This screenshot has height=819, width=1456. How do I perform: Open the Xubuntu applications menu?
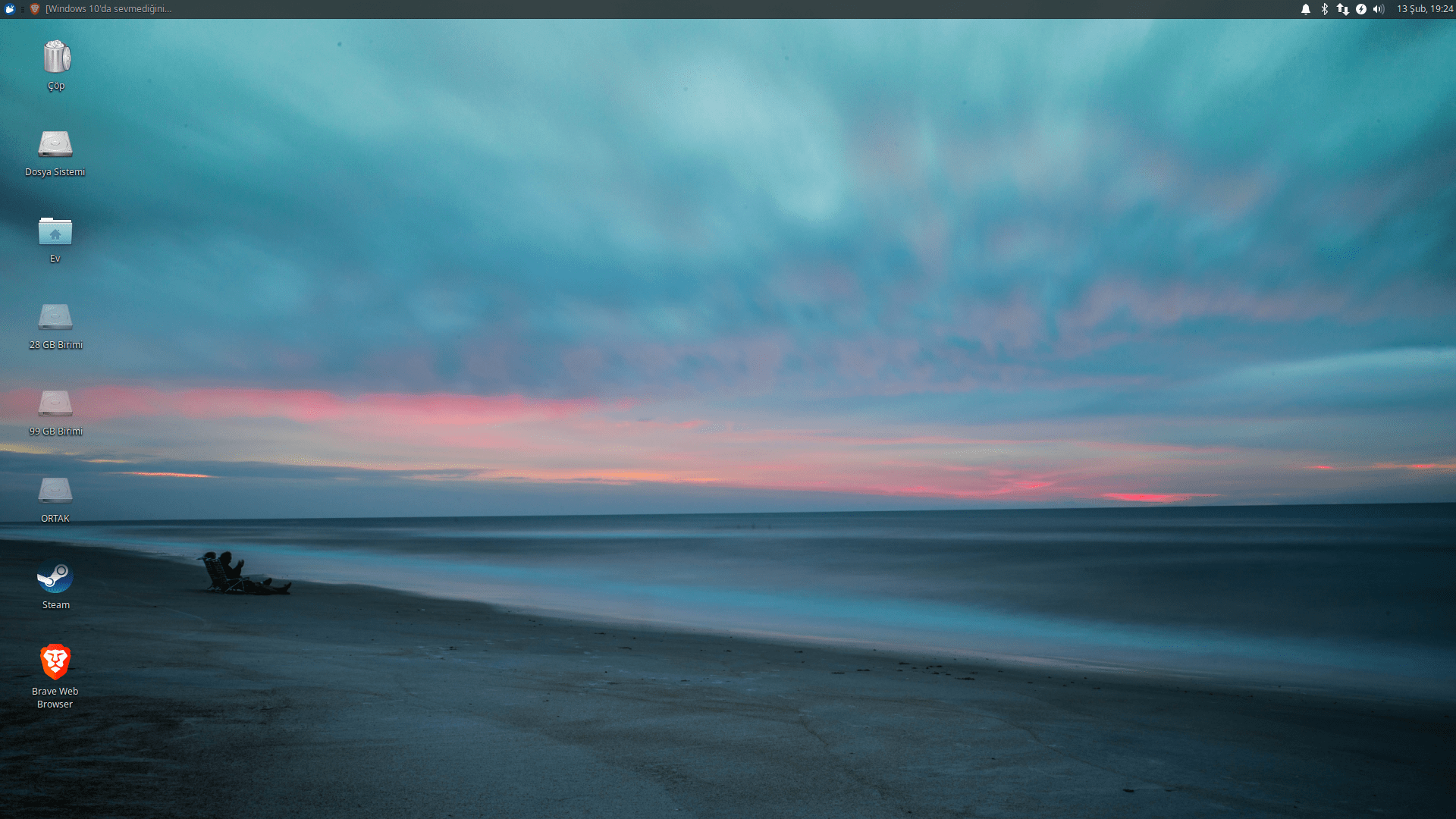pos(10,9)
